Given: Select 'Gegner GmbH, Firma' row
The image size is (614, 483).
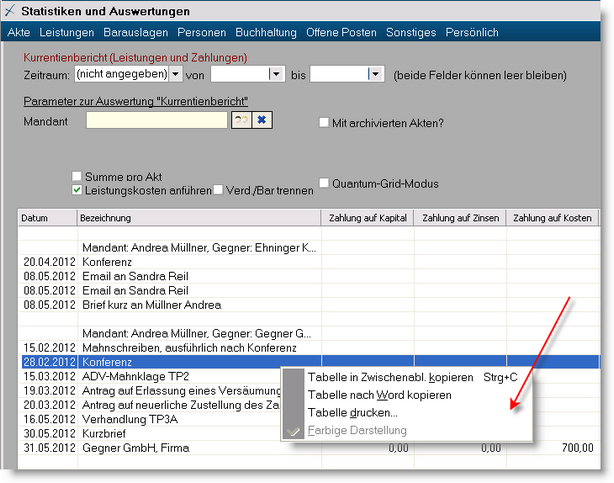Looking at the screenshot, I should [309, 448].
